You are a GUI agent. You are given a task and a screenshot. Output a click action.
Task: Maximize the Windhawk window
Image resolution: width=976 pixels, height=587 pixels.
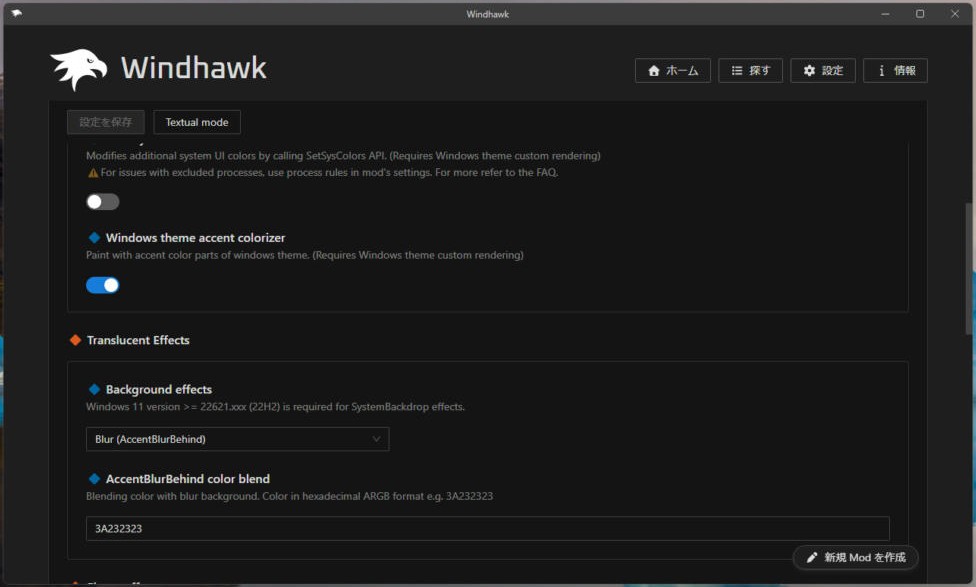coord(920,14)
